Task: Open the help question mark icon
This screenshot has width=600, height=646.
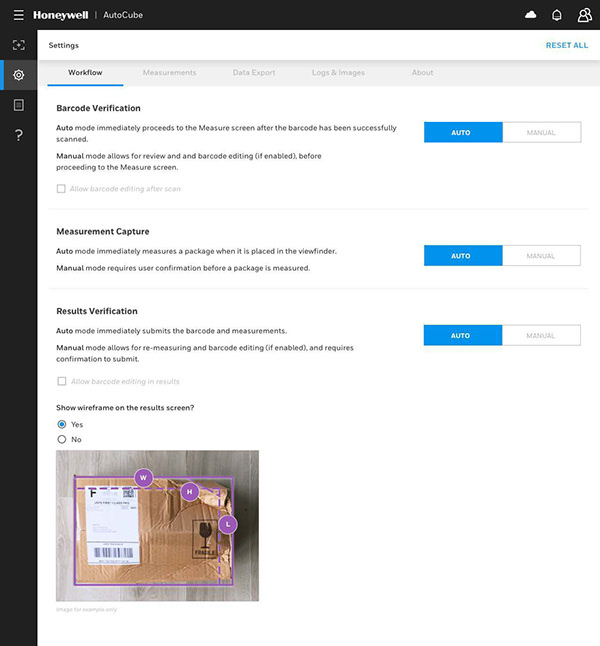Action: [19, 135]
